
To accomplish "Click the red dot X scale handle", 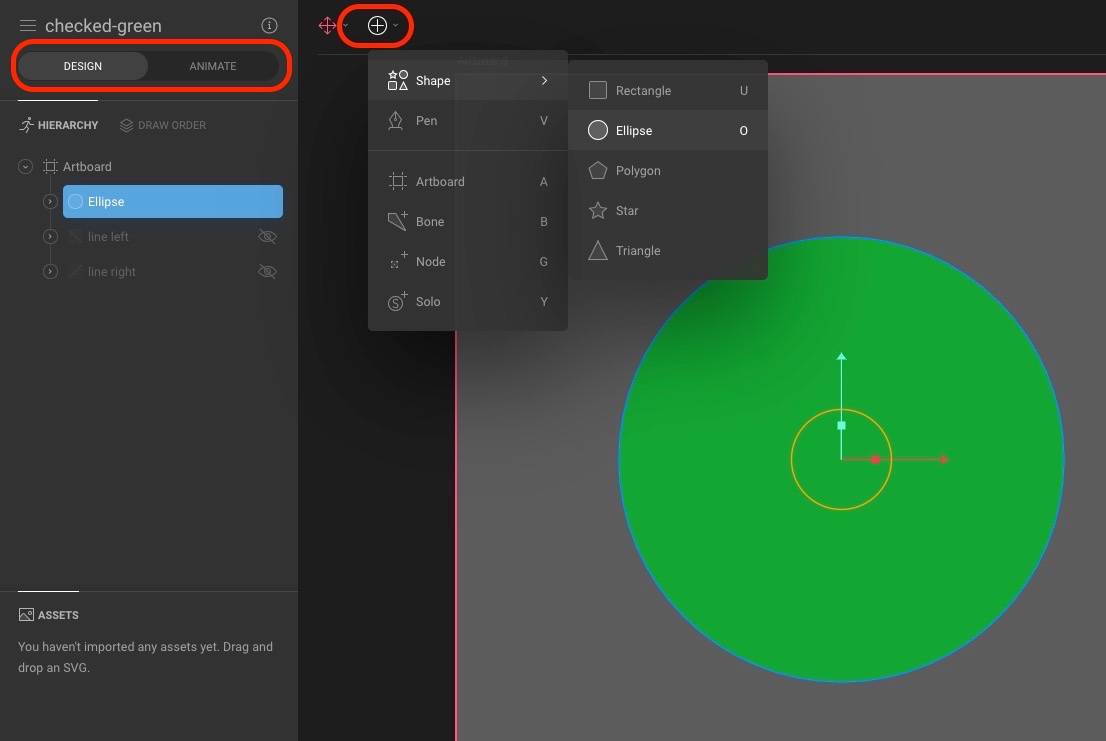I will click(875, 460).
